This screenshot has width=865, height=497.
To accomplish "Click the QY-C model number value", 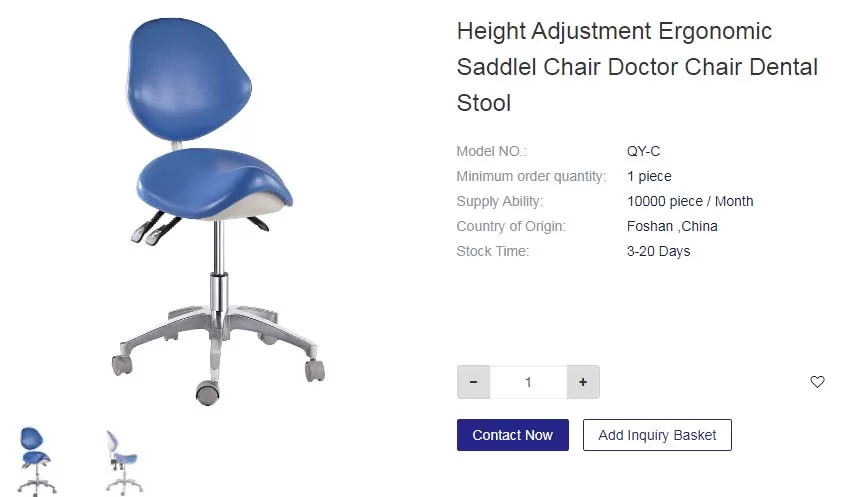I will (x=643, y=151).
